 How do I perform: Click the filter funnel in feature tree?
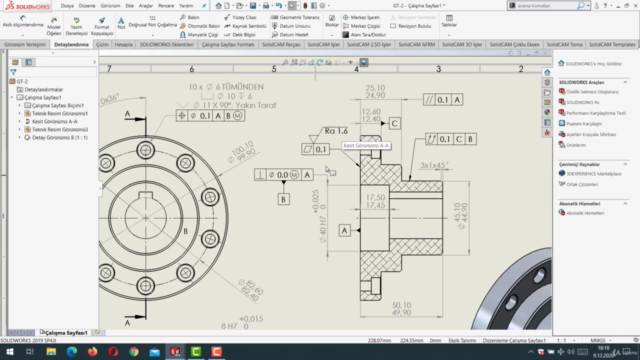[x=13, y=72]
